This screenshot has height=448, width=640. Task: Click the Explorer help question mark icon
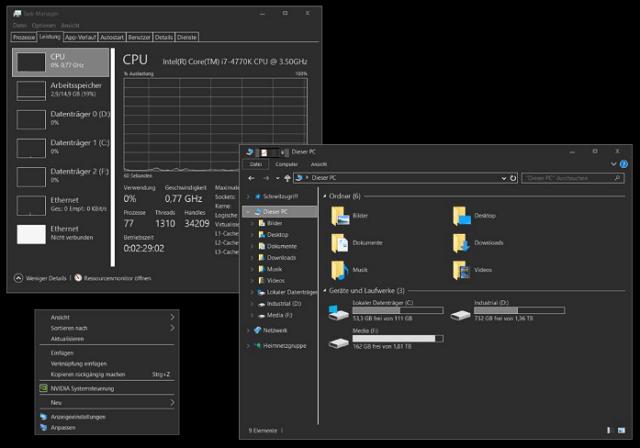(624, 164)
